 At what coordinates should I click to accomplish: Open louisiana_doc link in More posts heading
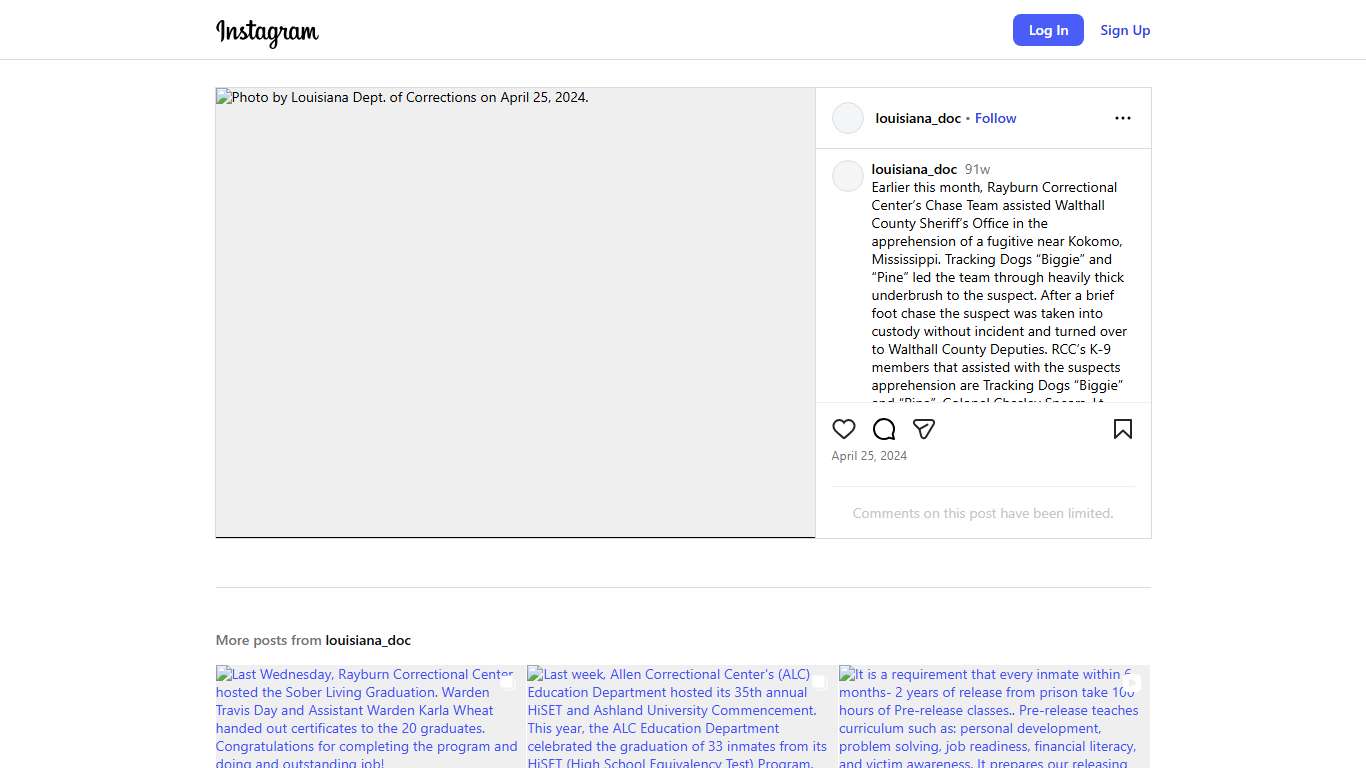click(x=368, y=640)
